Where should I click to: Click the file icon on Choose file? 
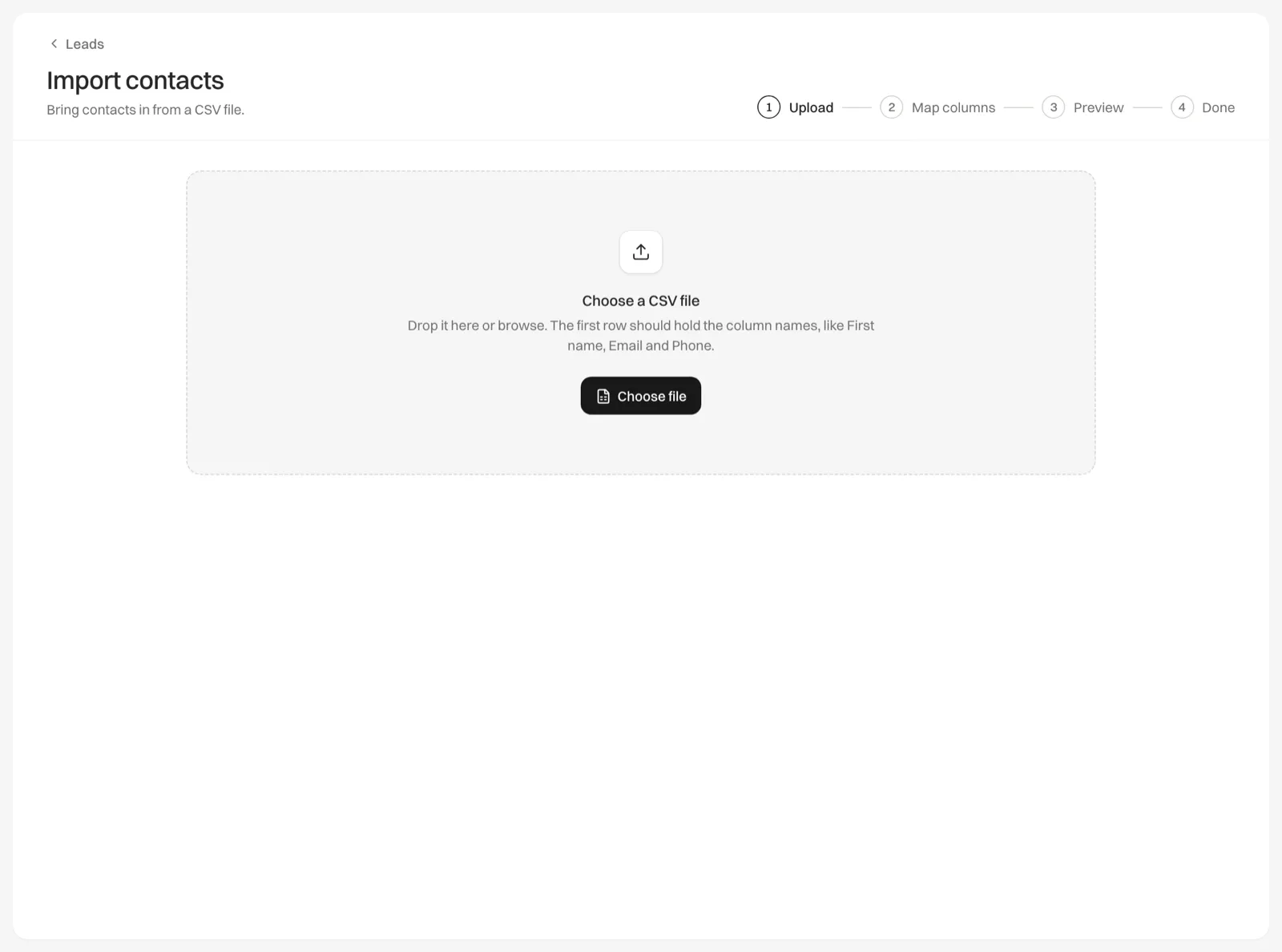603,396
